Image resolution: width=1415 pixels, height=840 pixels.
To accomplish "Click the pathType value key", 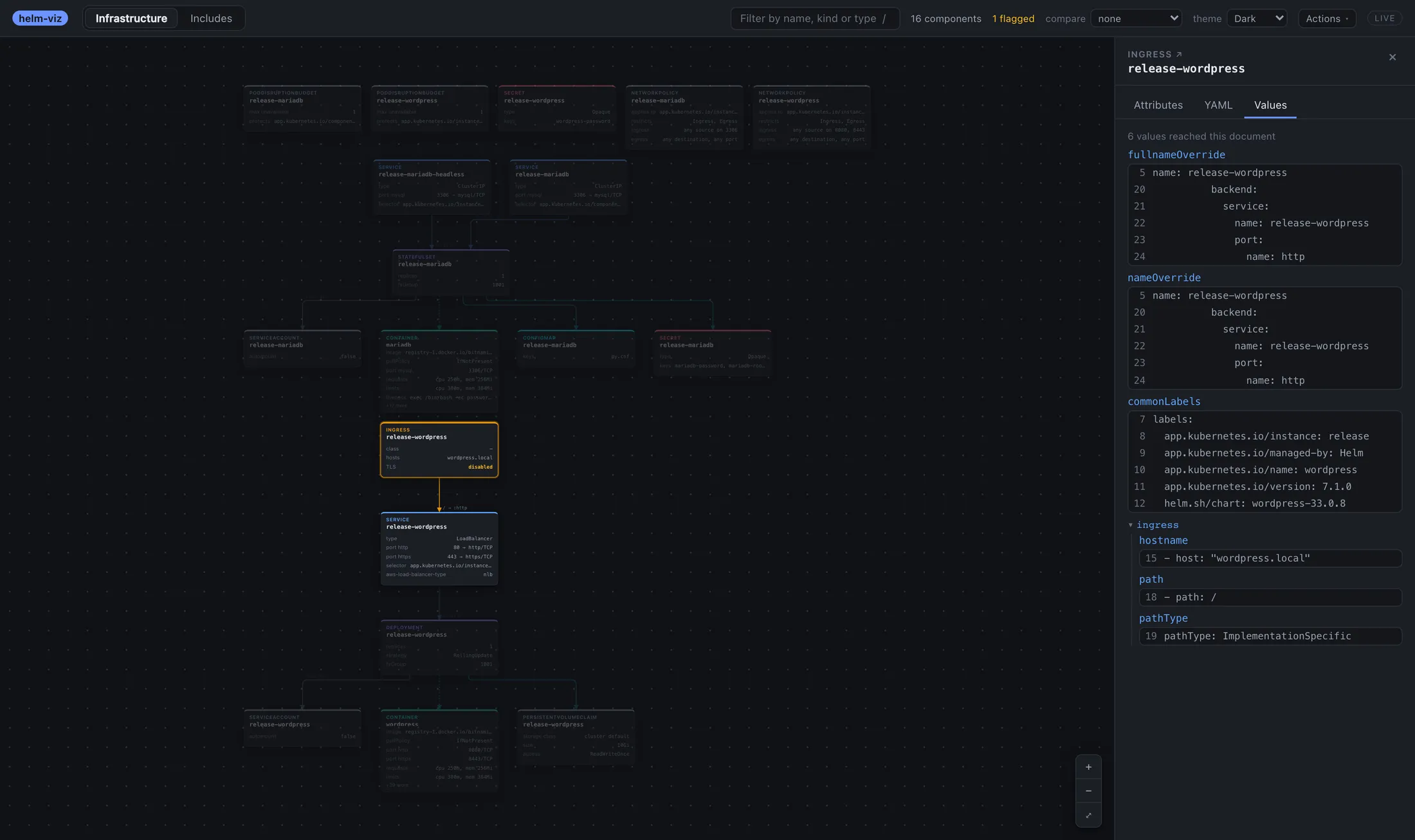I will (1164, 618).
